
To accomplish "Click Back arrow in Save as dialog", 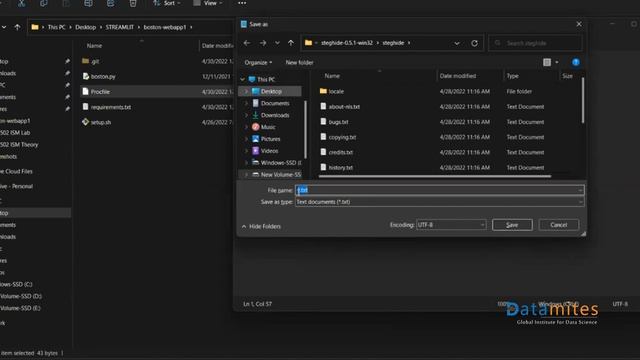I will click(x=247, y=43).
